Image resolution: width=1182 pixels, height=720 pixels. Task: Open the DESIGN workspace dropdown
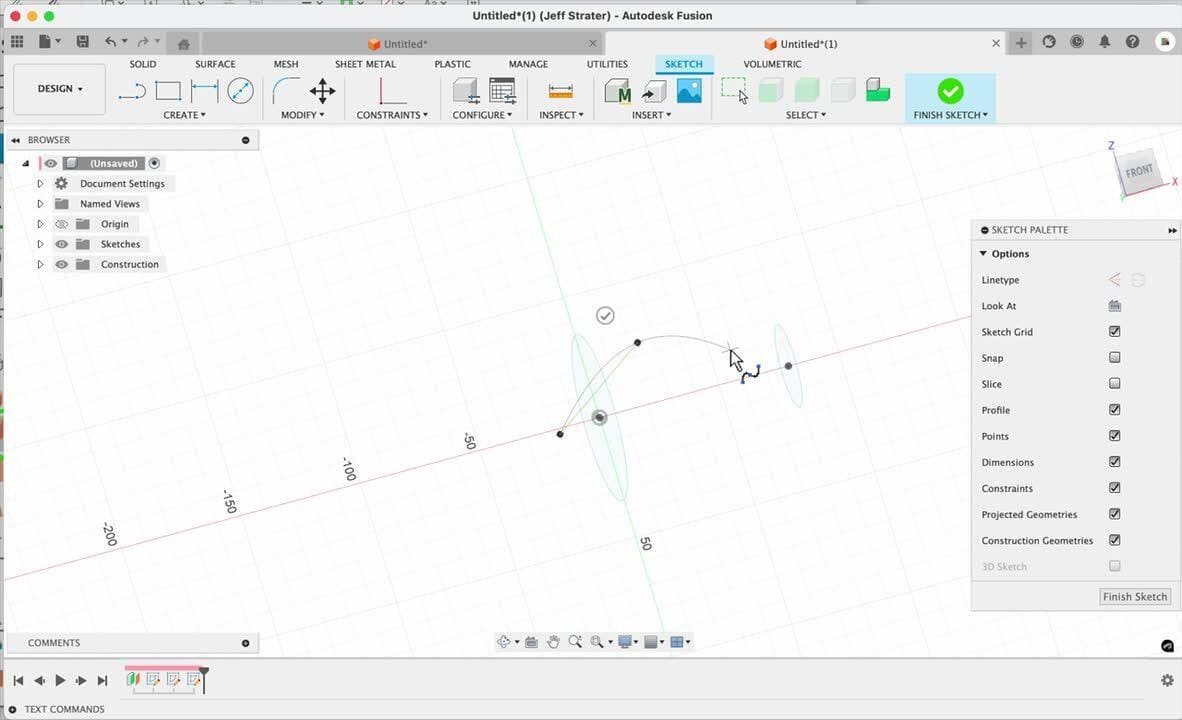pyautogui.click(x=60, y=89)
